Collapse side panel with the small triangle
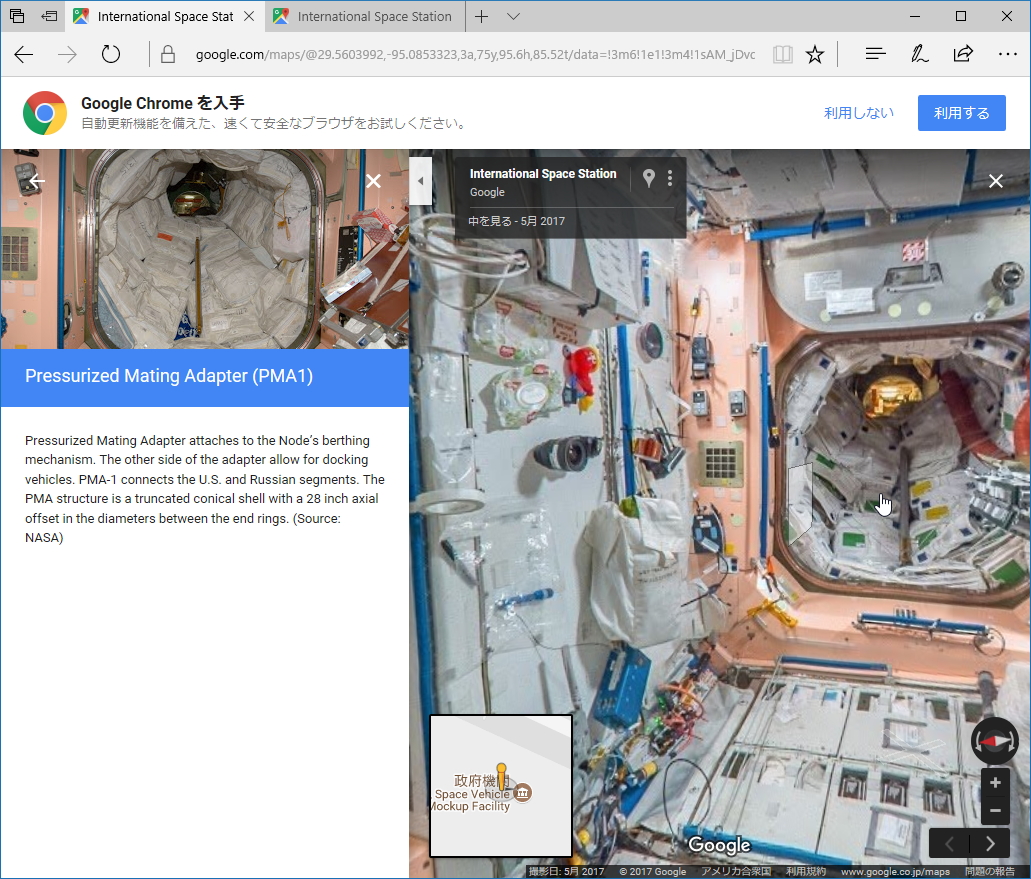Image resolution: width=1031 pixels, height=879 pixels. click(420, 181)
